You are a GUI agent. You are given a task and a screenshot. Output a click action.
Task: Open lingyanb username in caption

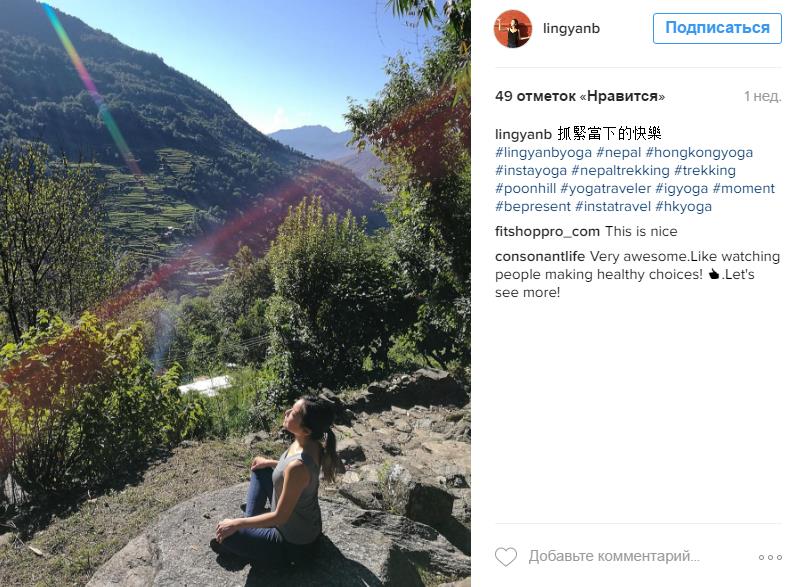click(523, 135)
